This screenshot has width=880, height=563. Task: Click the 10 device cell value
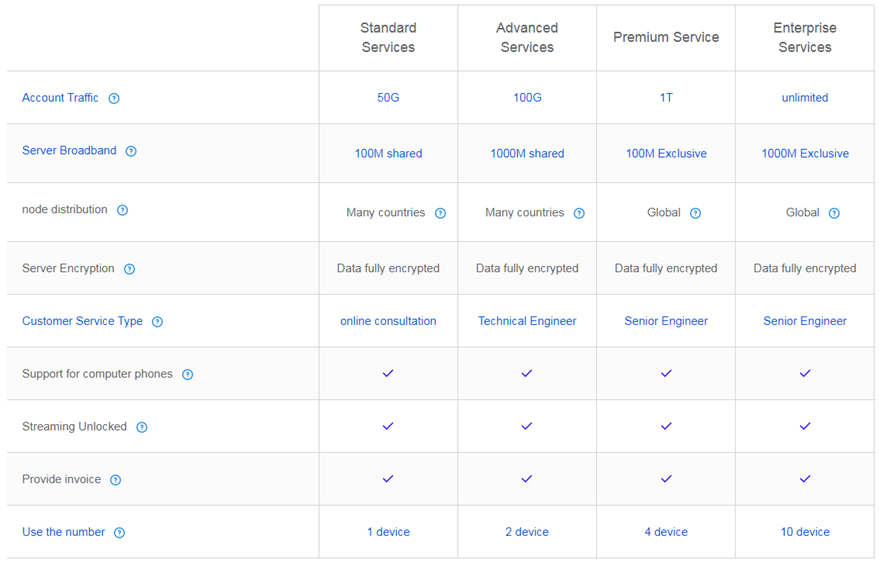[x=805, y=532]
